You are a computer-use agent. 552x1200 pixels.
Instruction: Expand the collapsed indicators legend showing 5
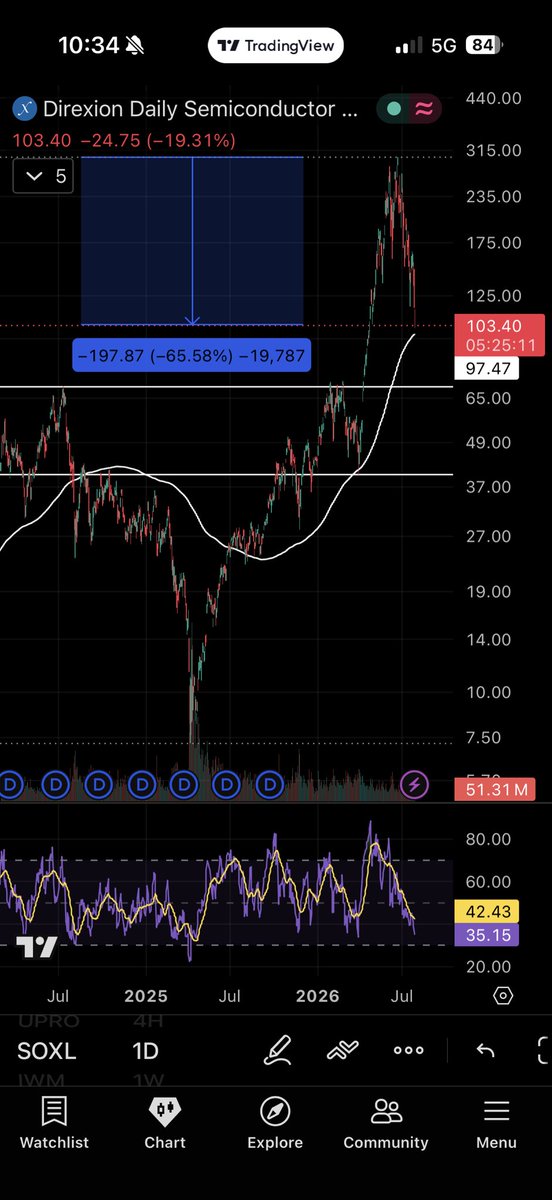coord(45,177)
